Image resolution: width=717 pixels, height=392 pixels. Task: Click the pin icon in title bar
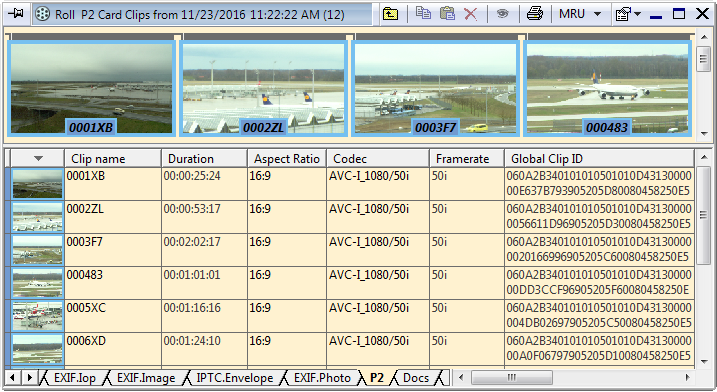coord(16,14)
